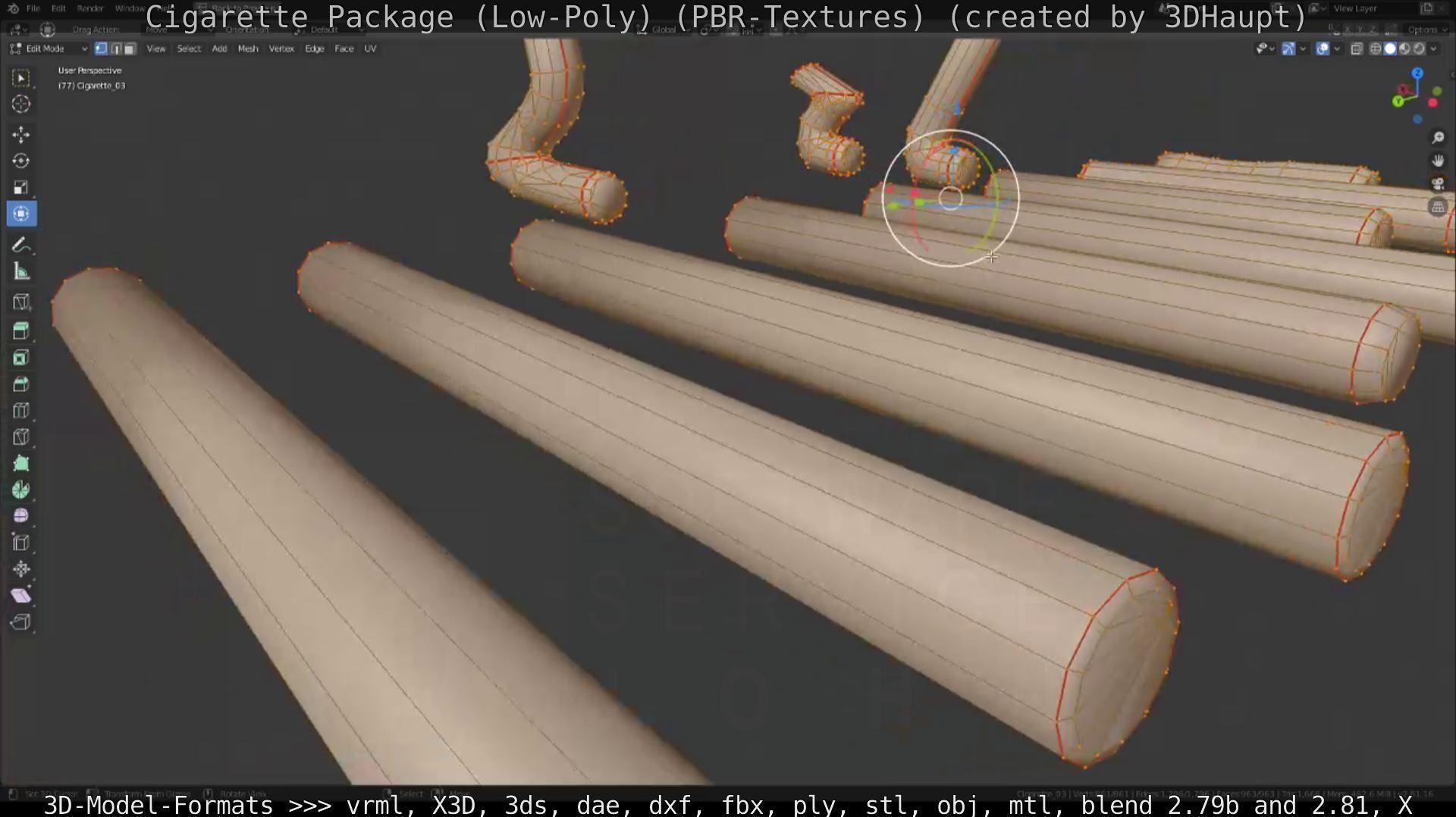The width and height of the screenshot is (1456, 817).
Task: Select the Annotate tool
Action: pos(21,245)
